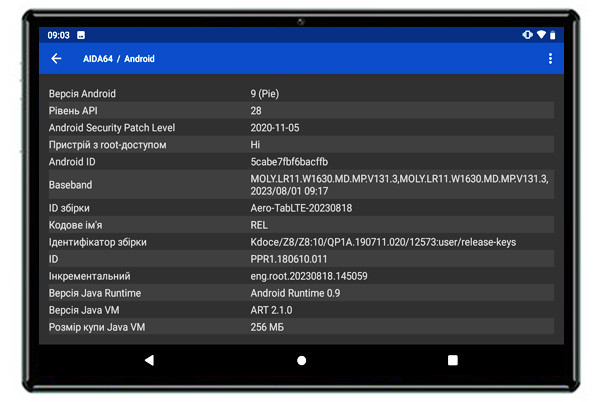The height and width of the screenshot is (402, 600).
Task: Select the MOLY.LR11 baseband value
Action: click(x=399, y=185)
